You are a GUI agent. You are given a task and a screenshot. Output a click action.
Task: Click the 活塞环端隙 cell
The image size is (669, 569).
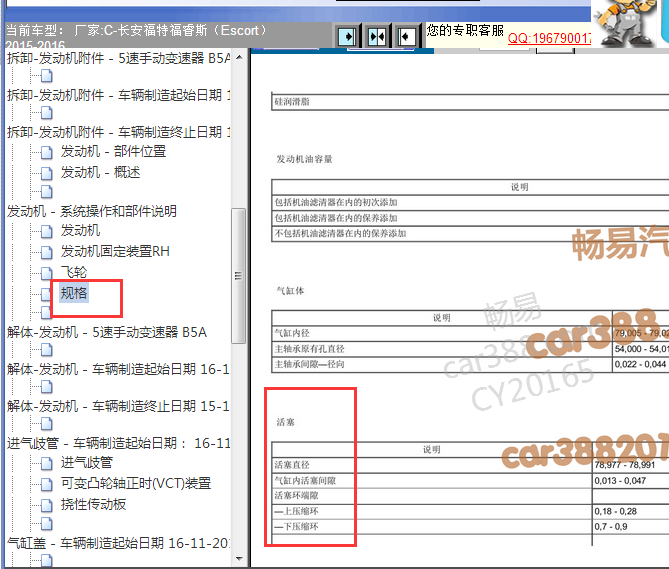pyautogui.click(x=432, y=496)
